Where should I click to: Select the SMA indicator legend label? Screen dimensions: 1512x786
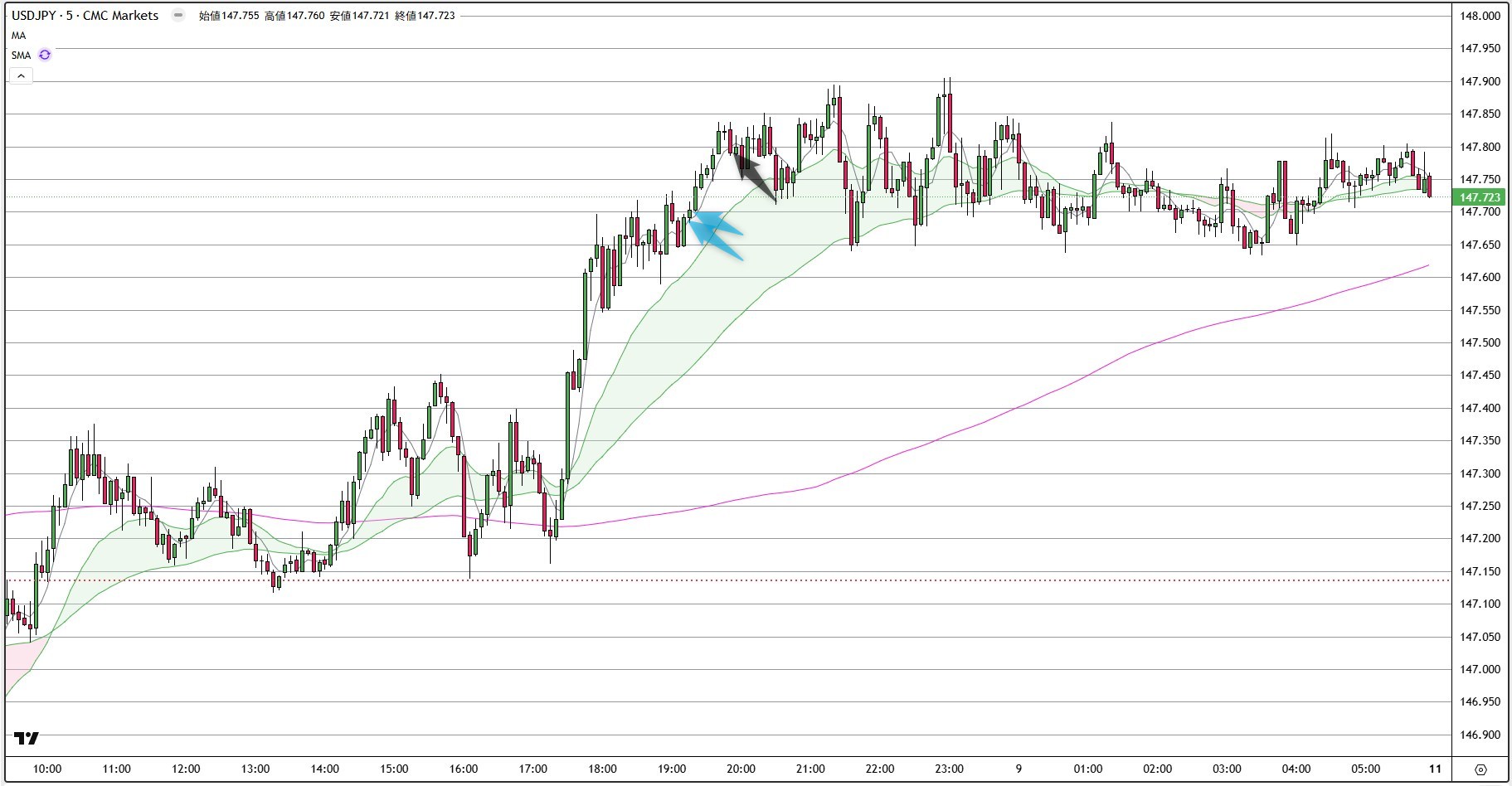(21, 56)
